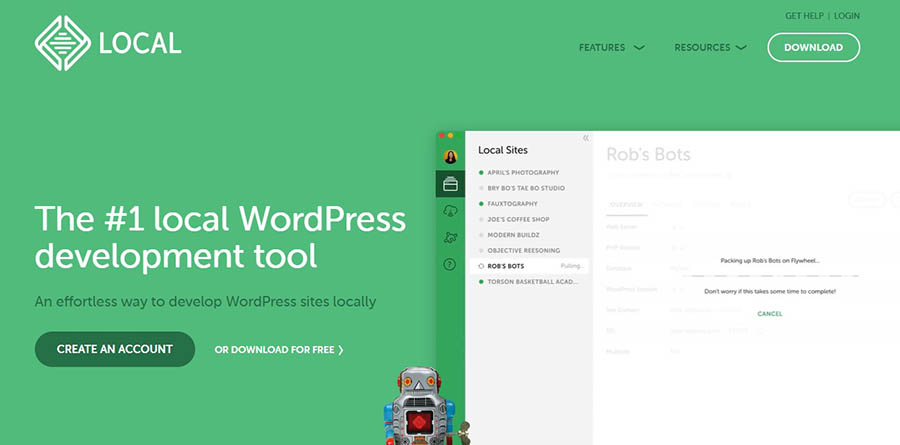Click the Local logo icon

[62, 43]
